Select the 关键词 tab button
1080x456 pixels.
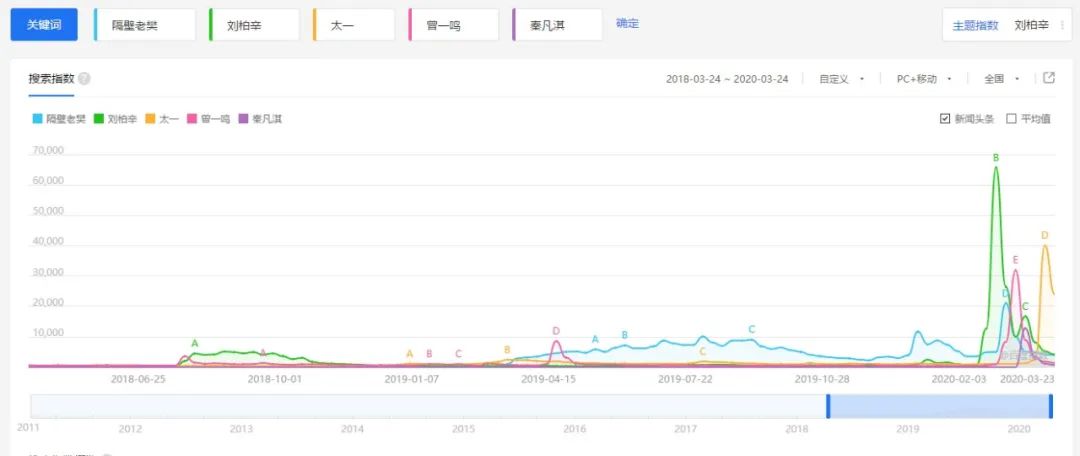pyautogui.click(x=44, y=25)
